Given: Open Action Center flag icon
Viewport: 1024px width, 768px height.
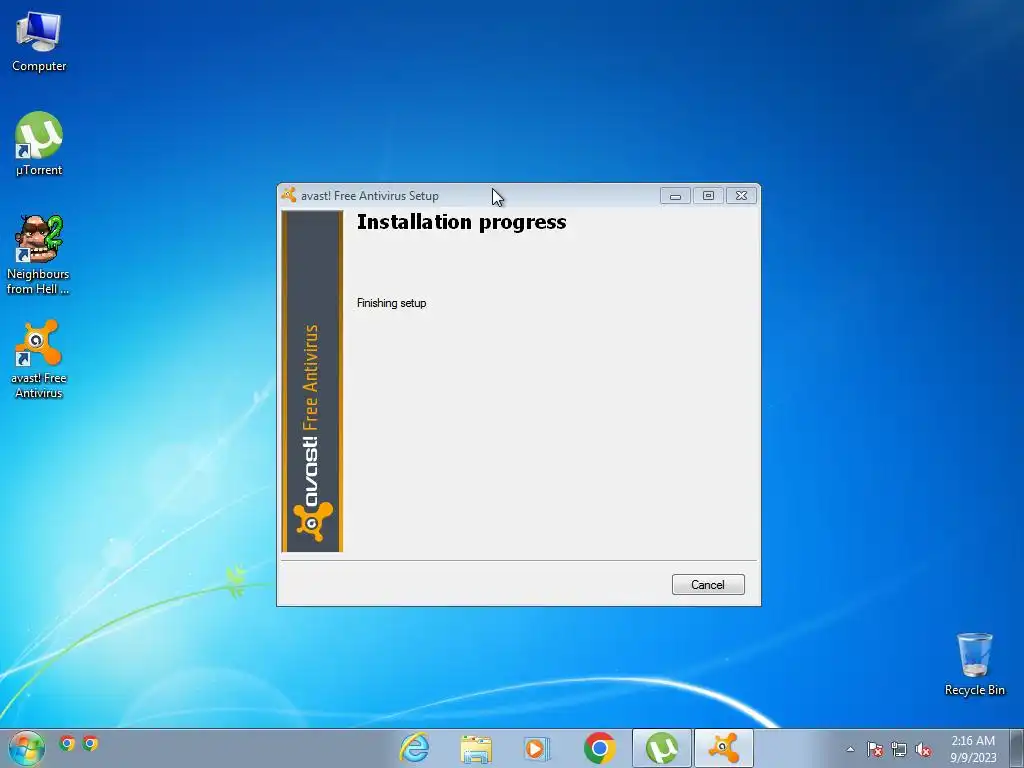Looking at the screenshot, I should [875, 750].
